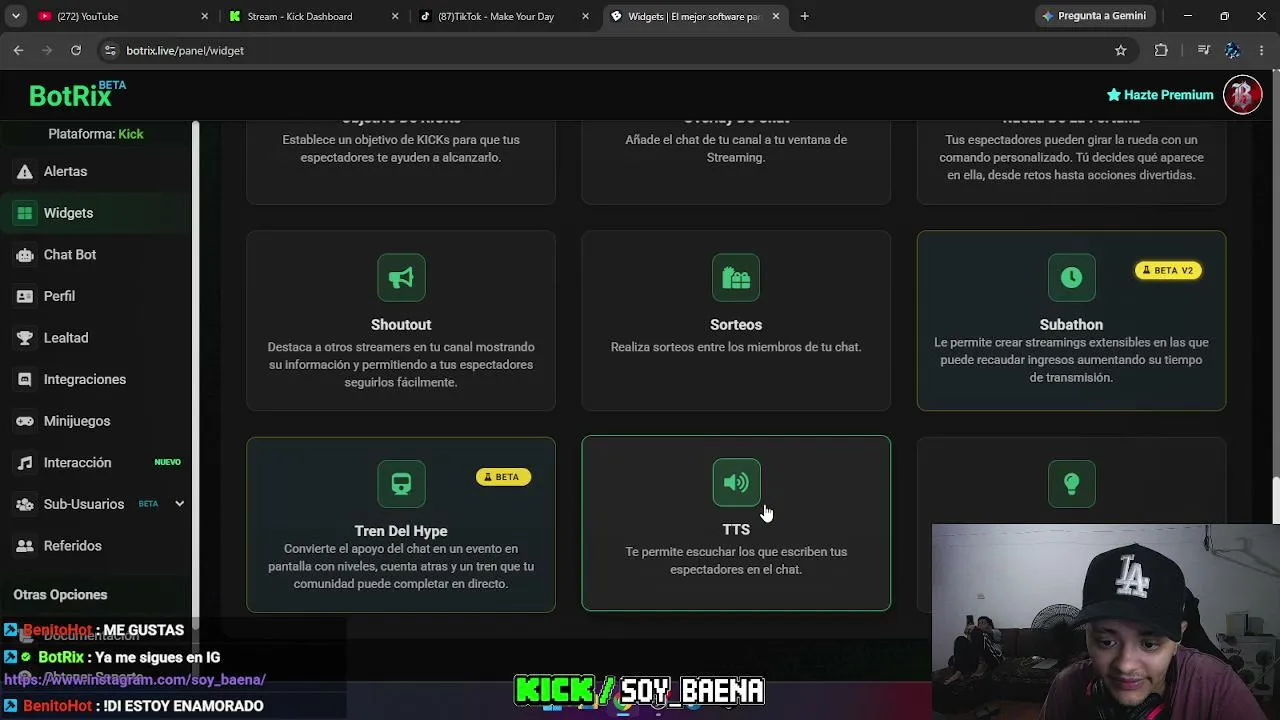Viewport: 1280px width, 720px height.
Task: Open the Chrome three-dot menu
Action: (1262, 50)
